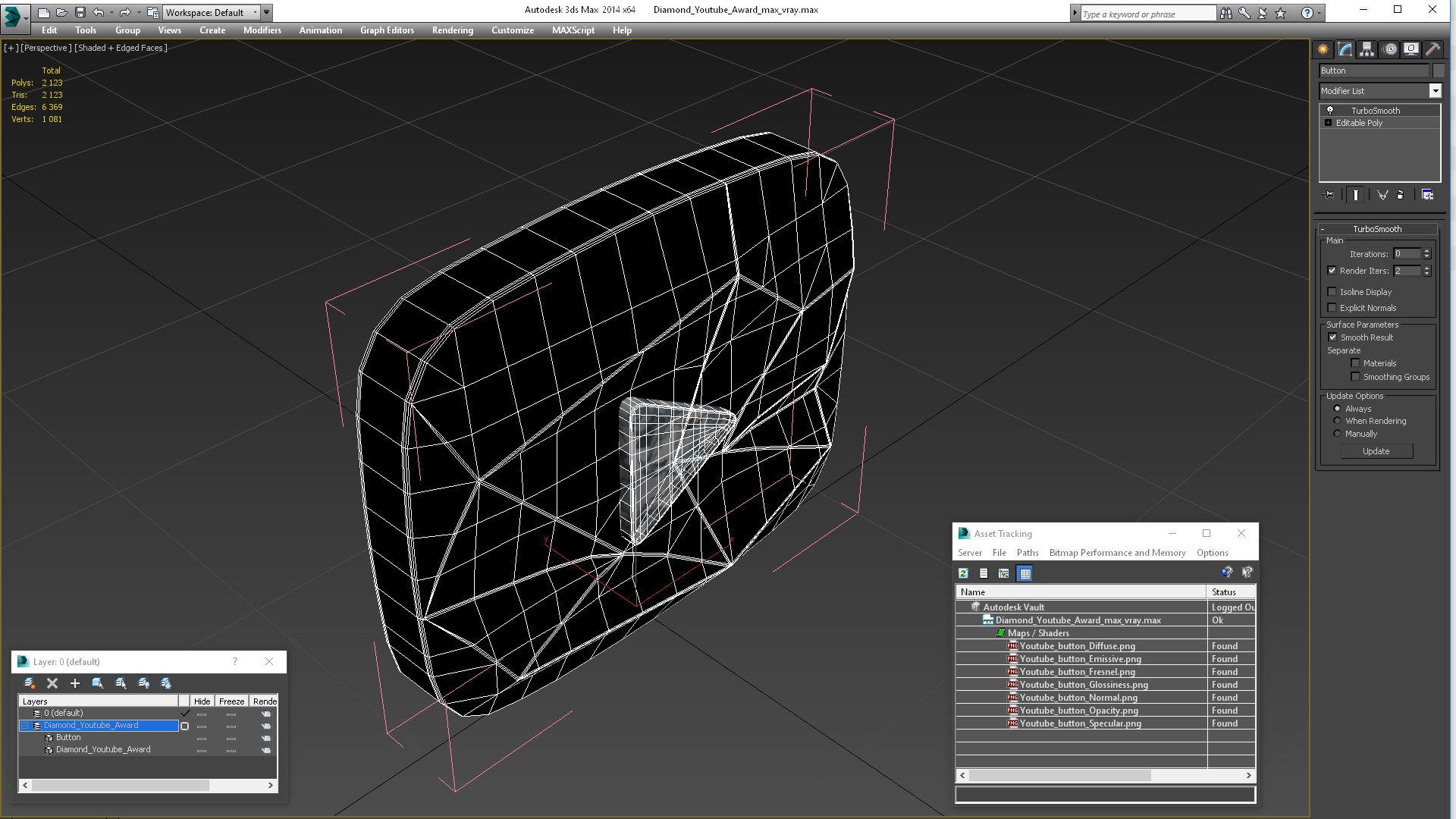Click Delete Layer X icon
This screenshot has width=1456, height=819.
click(52, 683)
